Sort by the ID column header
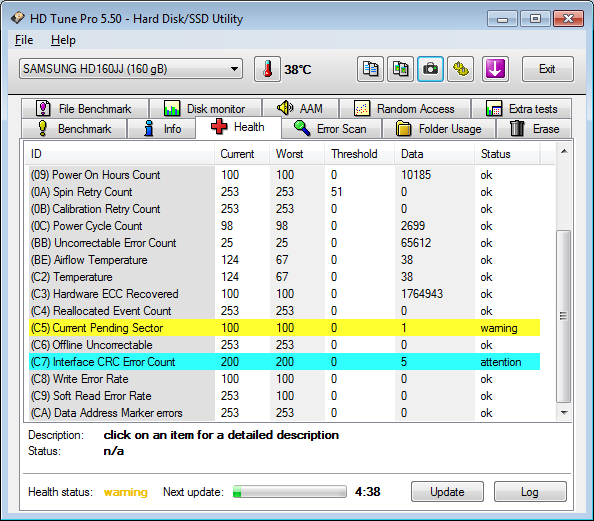The height and width of the screenshot is (521, 594). pos(120,154)
